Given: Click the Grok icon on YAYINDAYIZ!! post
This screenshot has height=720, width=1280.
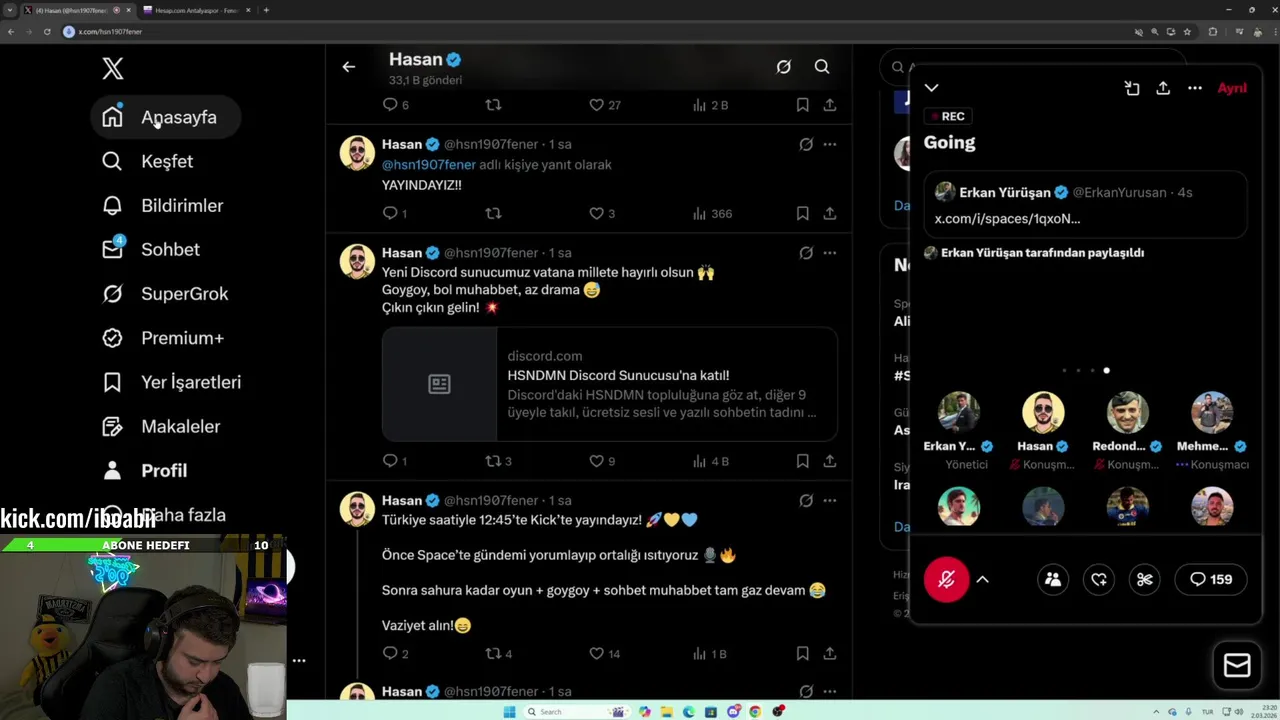Looking at the screenshot, I should click(x=806, y=144).
